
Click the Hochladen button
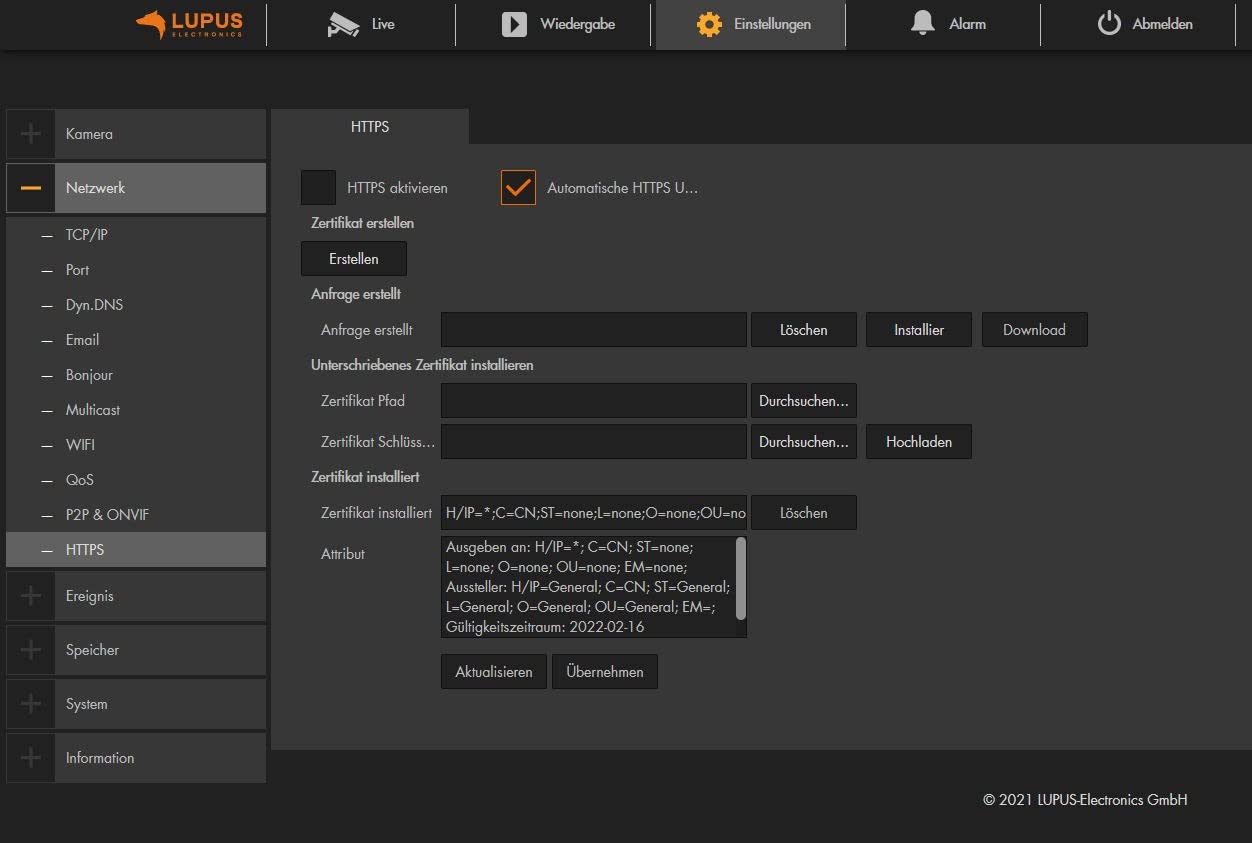[919, 442]
